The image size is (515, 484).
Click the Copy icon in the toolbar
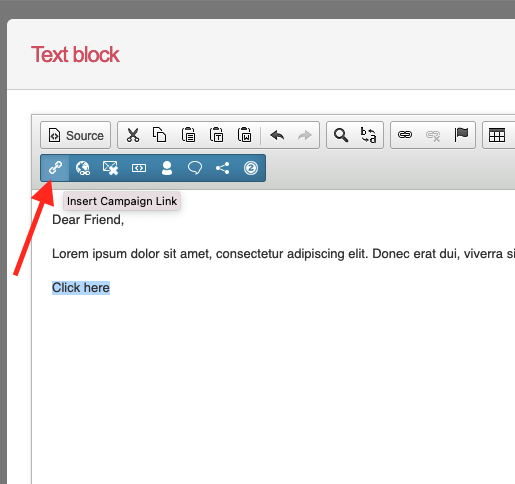[x=160, y=135]
